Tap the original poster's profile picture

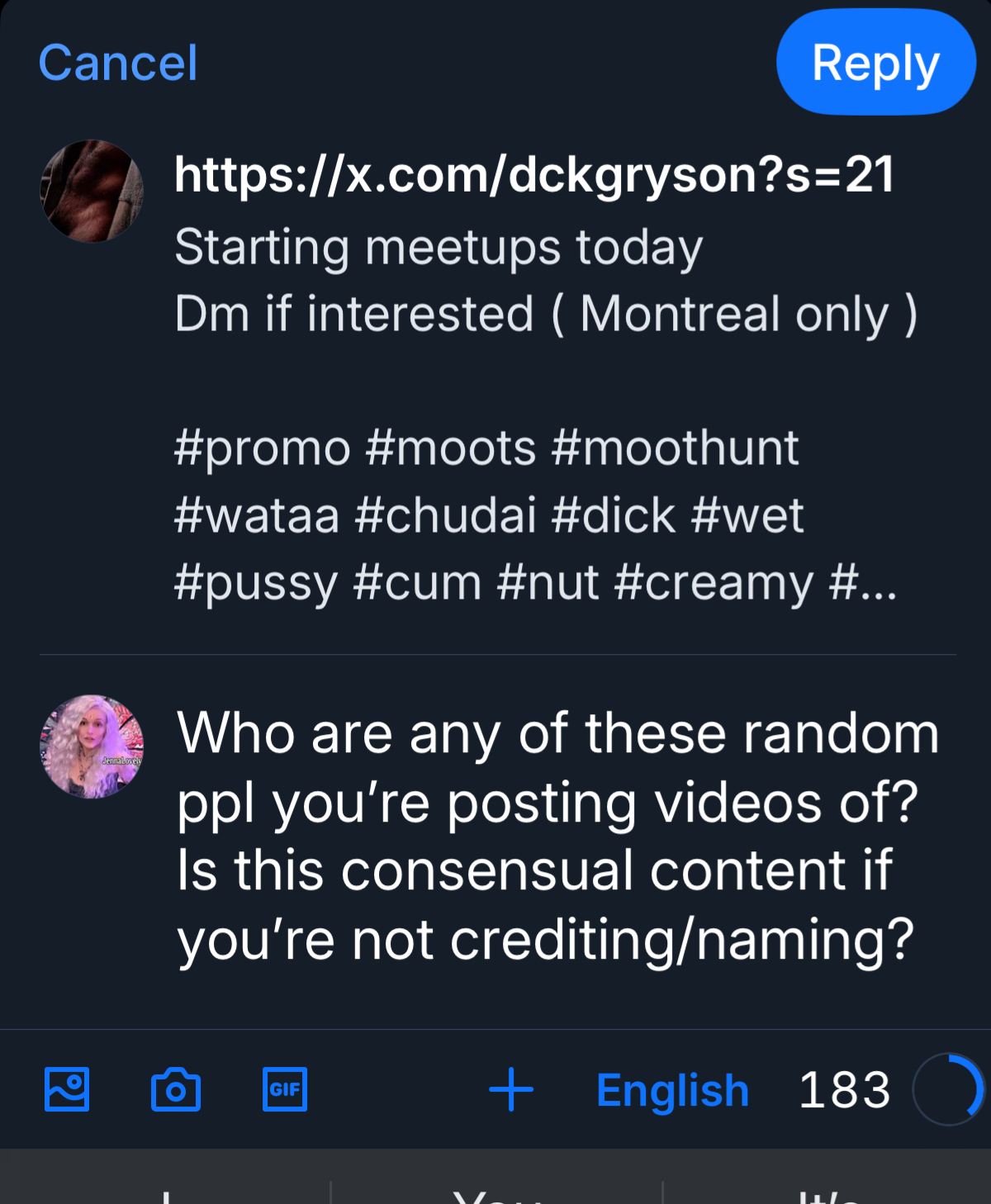coord(92,191)
